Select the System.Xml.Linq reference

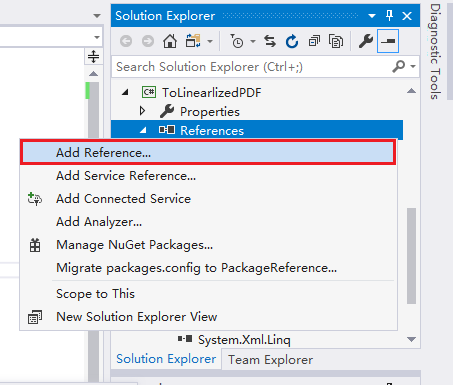point(244,340)
